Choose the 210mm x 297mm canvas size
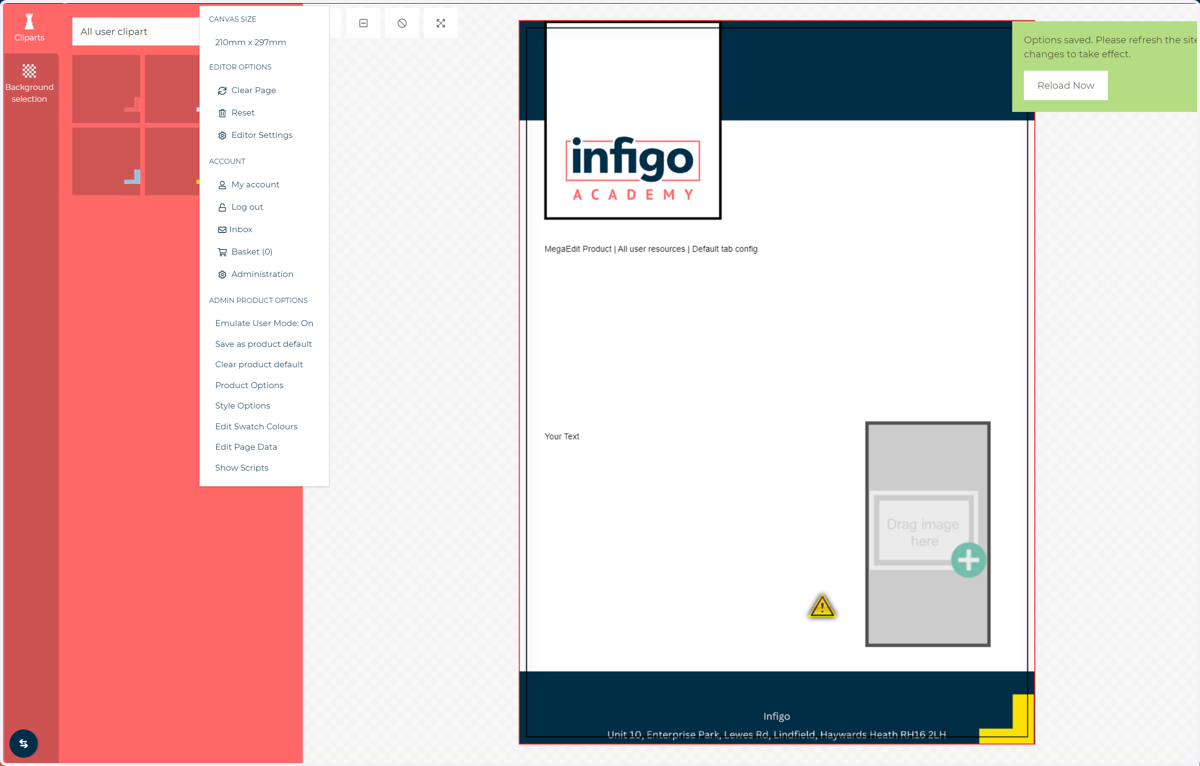The height and width of the screenshot is (766, 1200). 251,43
